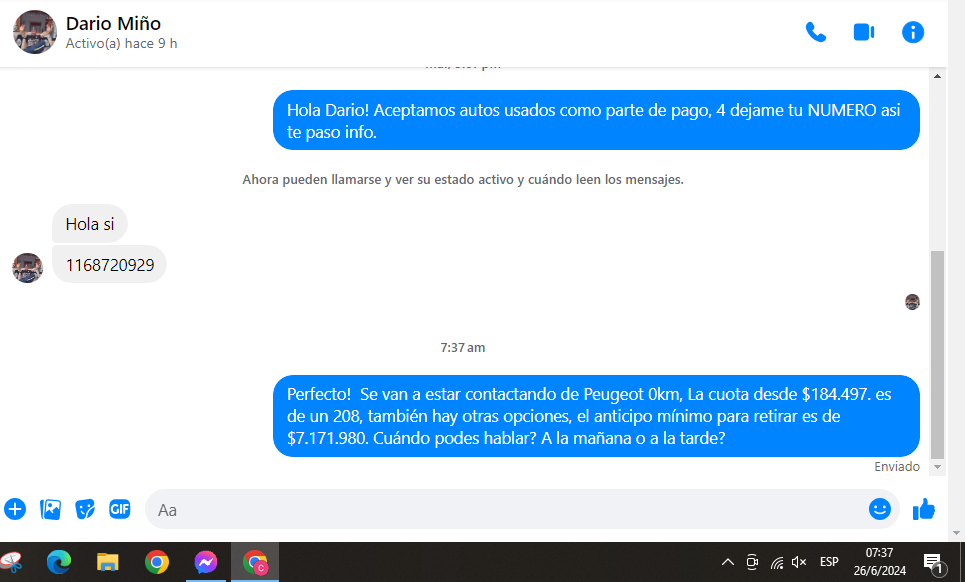The height and width of the screenshot is (582, 965).
Task: Open the clock showing 07:37 26/6/2024
Action: click(x=879, y=562)
